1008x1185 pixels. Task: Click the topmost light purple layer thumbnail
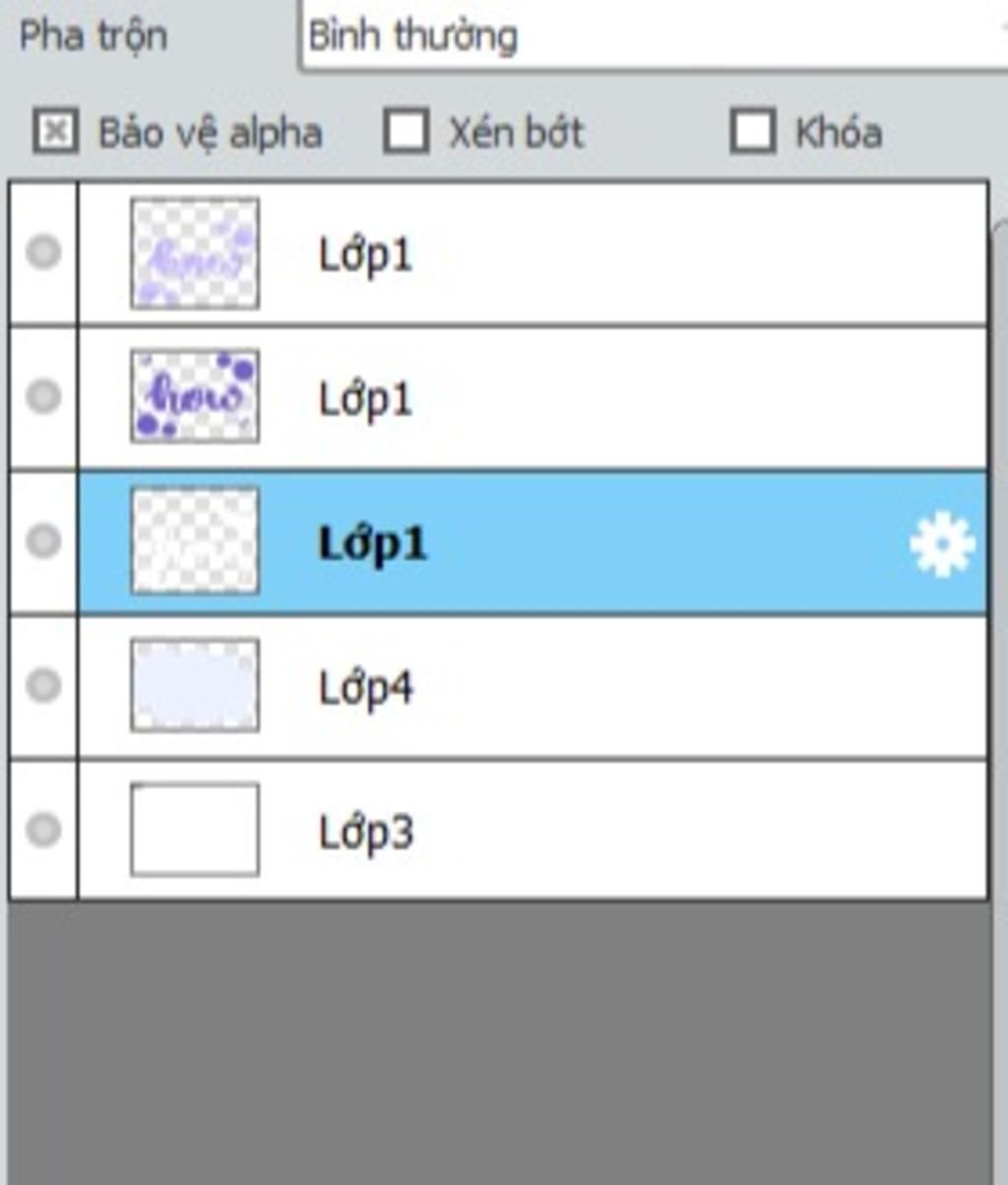[195, 253]
